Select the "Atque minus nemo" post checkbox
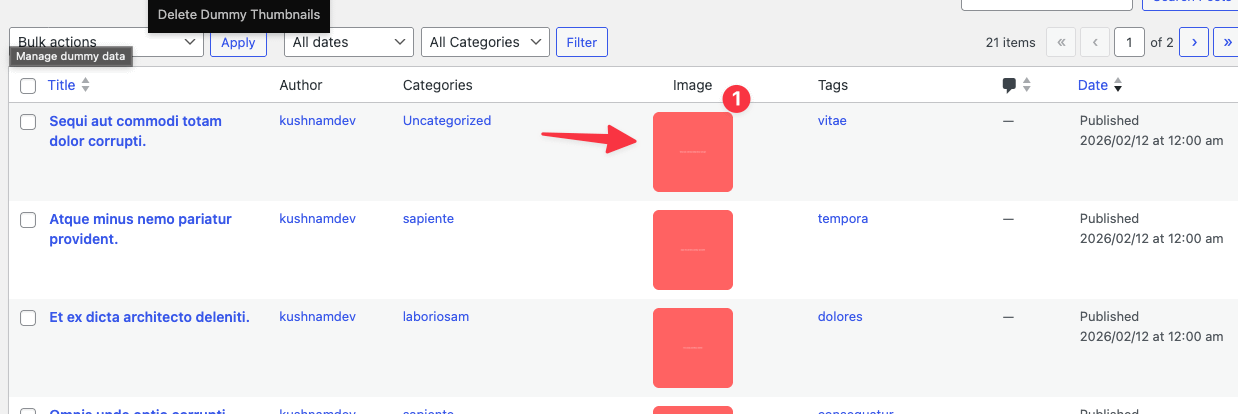The height and width of the screenshot is (414, 1238). click(28, 220)
